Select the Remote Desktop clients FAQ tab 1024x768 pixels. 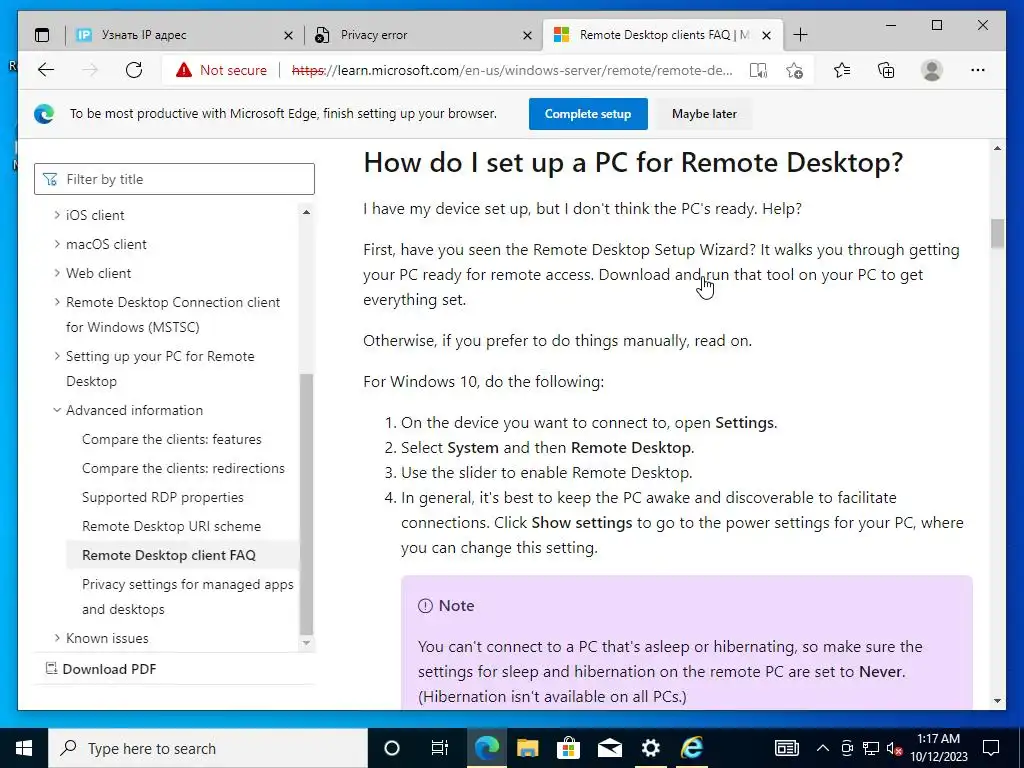pyautogui.click(x=662, y=35)
